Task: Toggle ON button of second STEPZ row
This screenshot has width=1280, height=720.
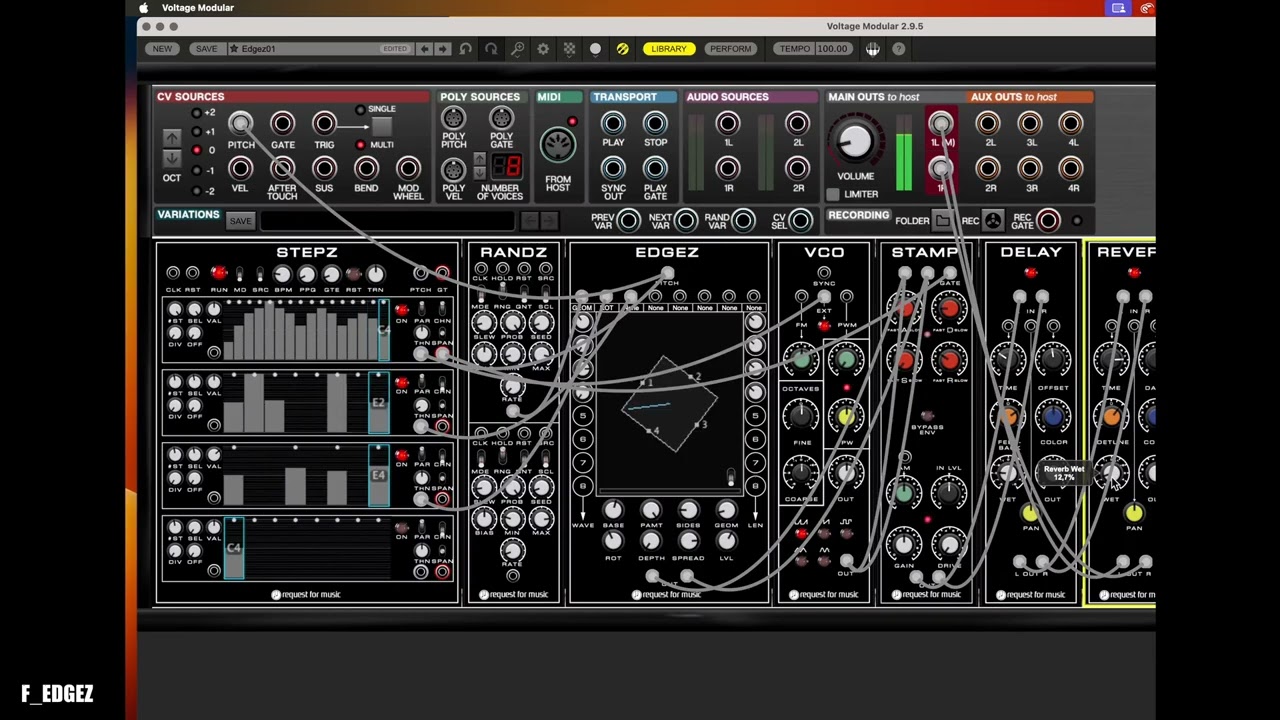Action: [402, 383]
